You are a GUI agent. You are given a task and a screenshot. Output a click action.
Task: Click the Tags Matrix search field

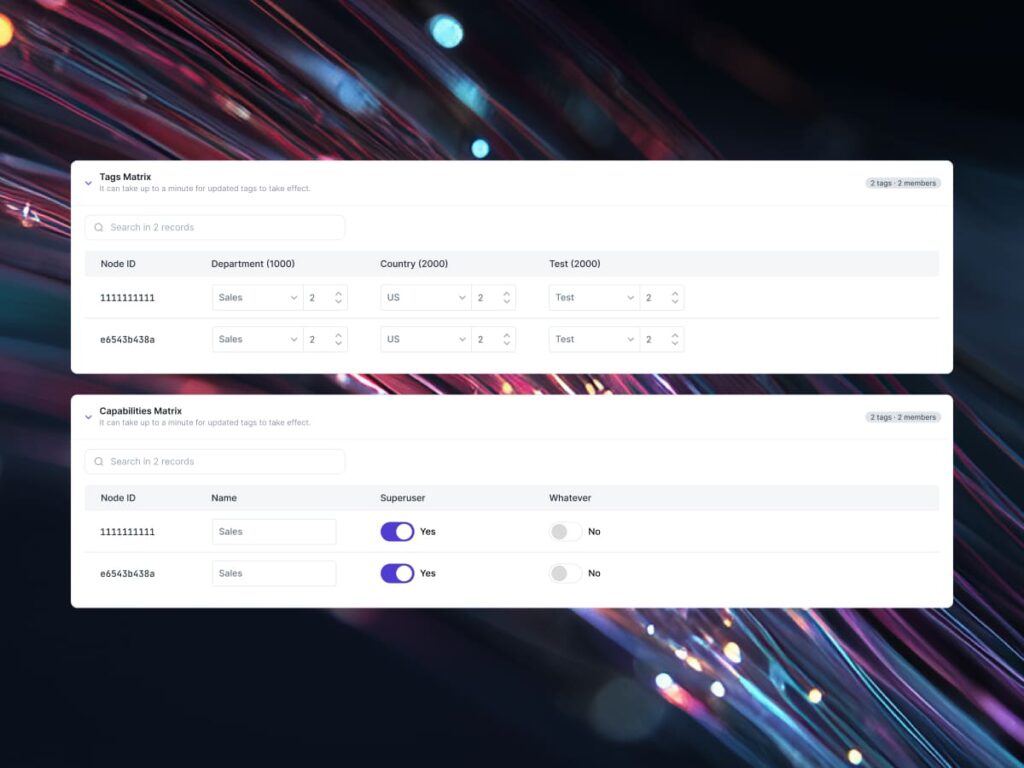pos(215,227)
